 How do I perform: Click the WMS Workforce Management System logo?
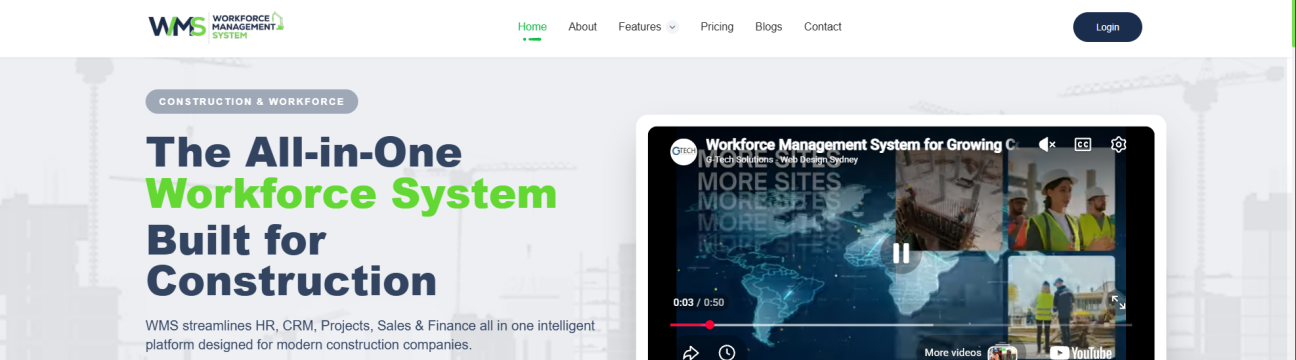[216, 26]
